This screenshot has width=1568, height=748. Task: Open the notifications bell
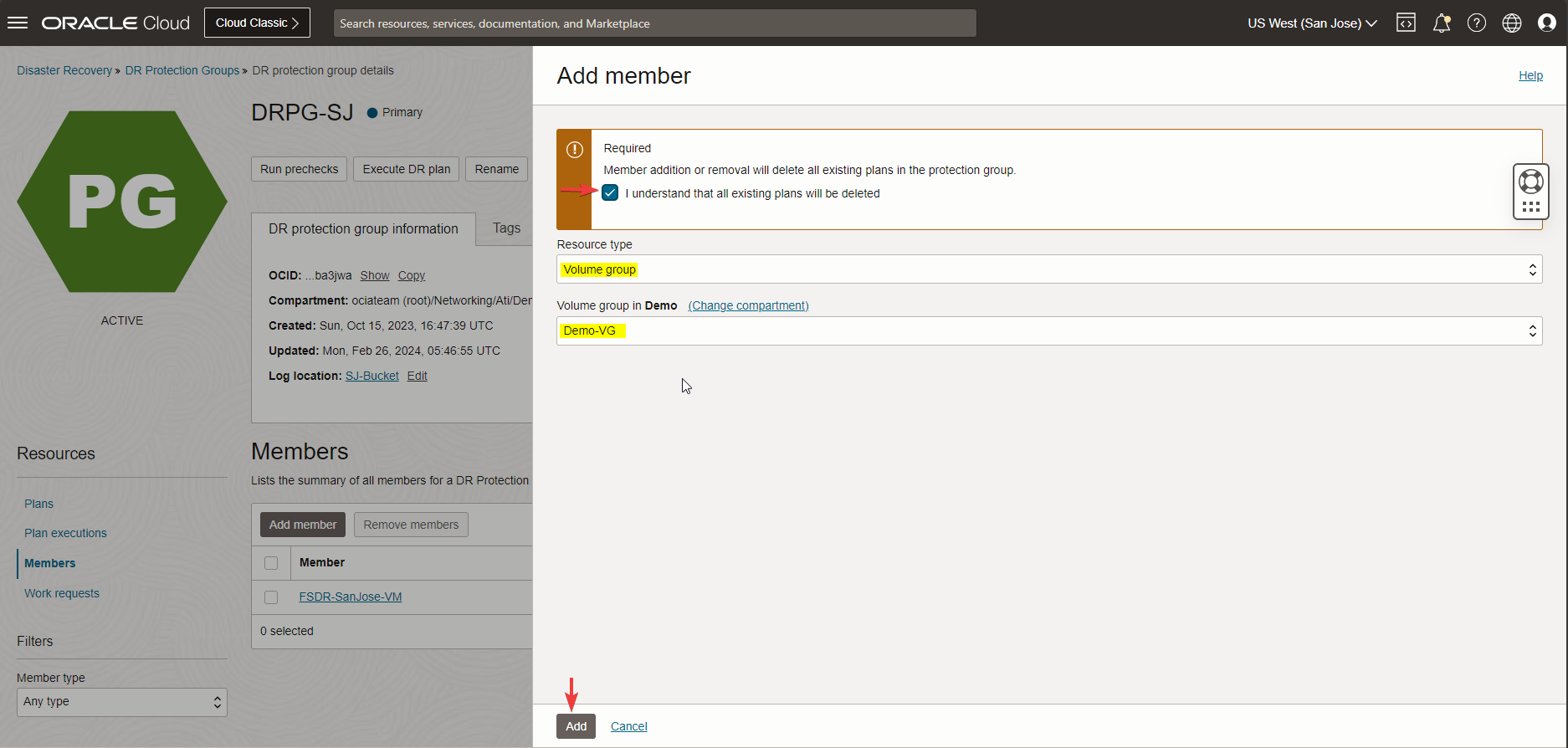[x=1441, y=23]
